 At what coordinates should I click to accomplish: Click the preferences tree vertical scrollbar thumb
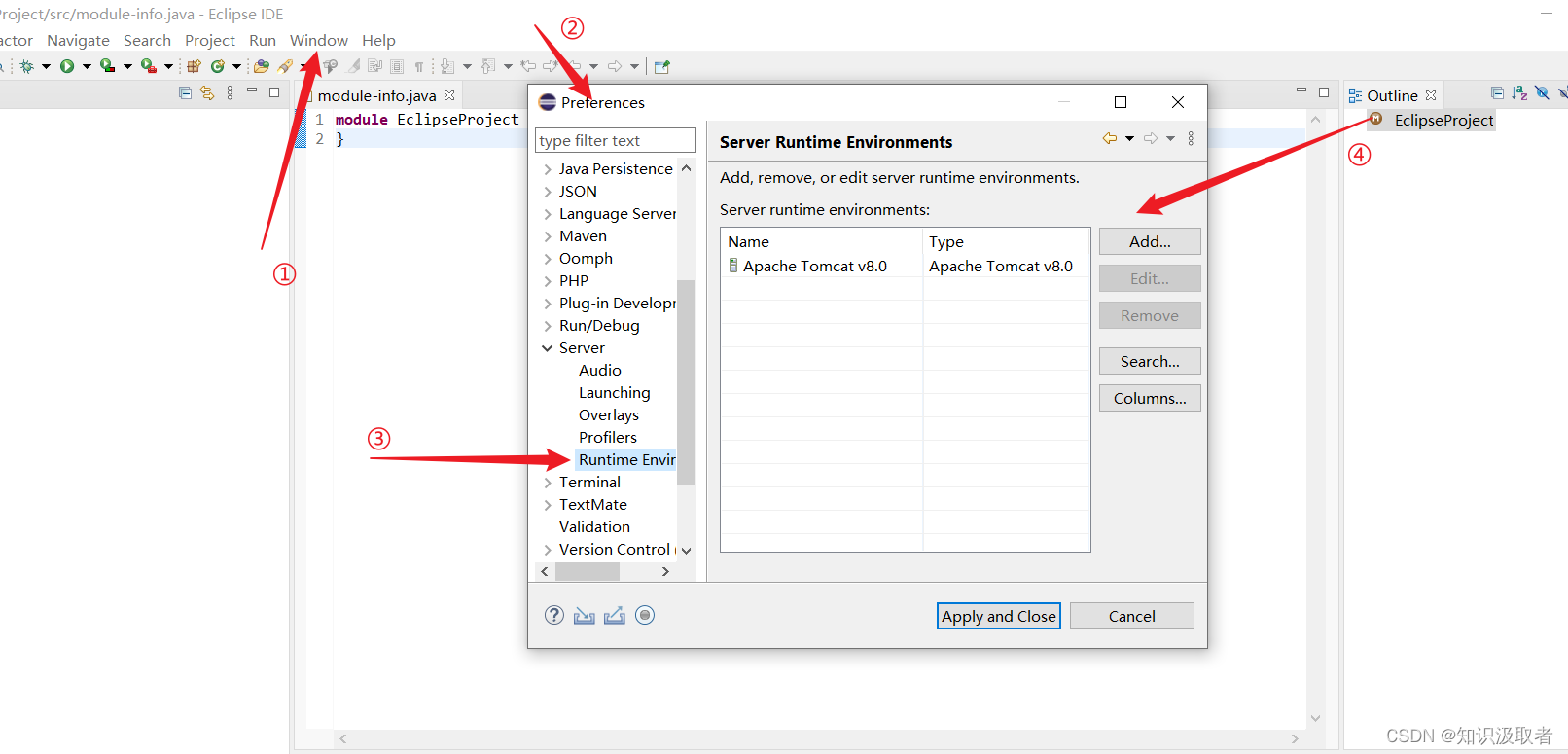686,381
